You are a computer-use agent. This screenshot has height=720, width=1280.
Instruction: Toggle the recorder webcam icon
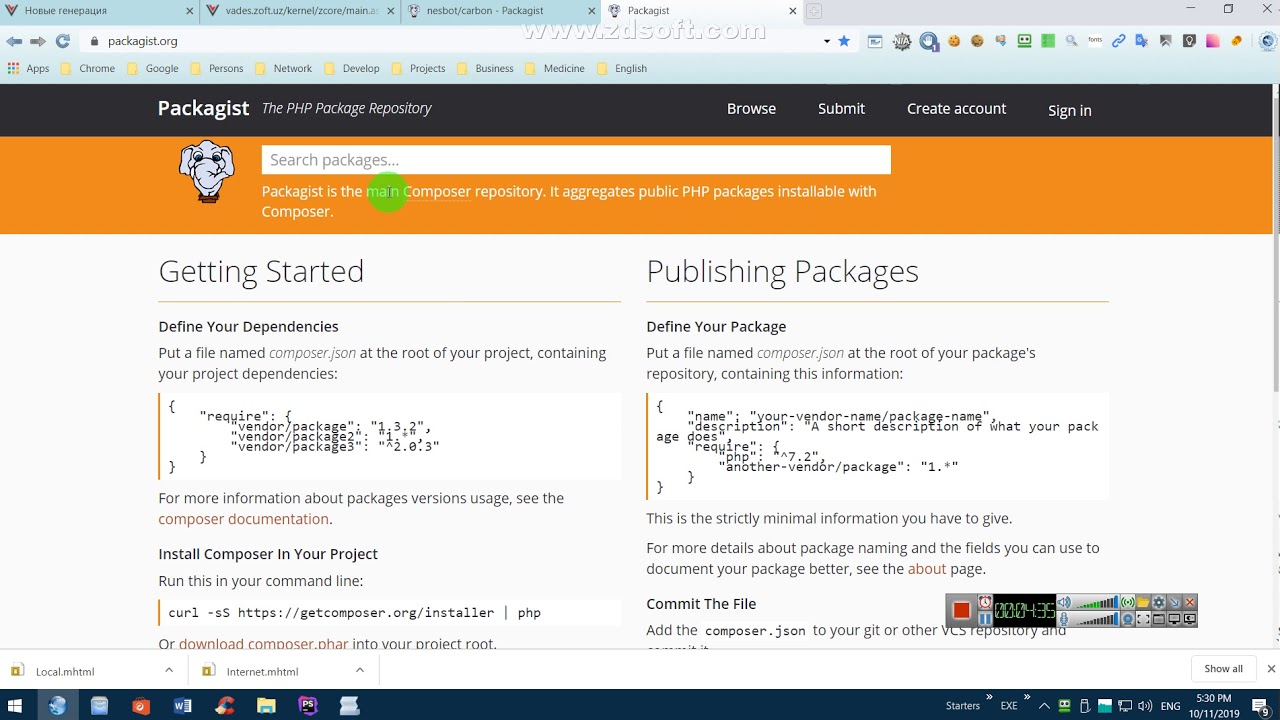(x=1128, y=619)
